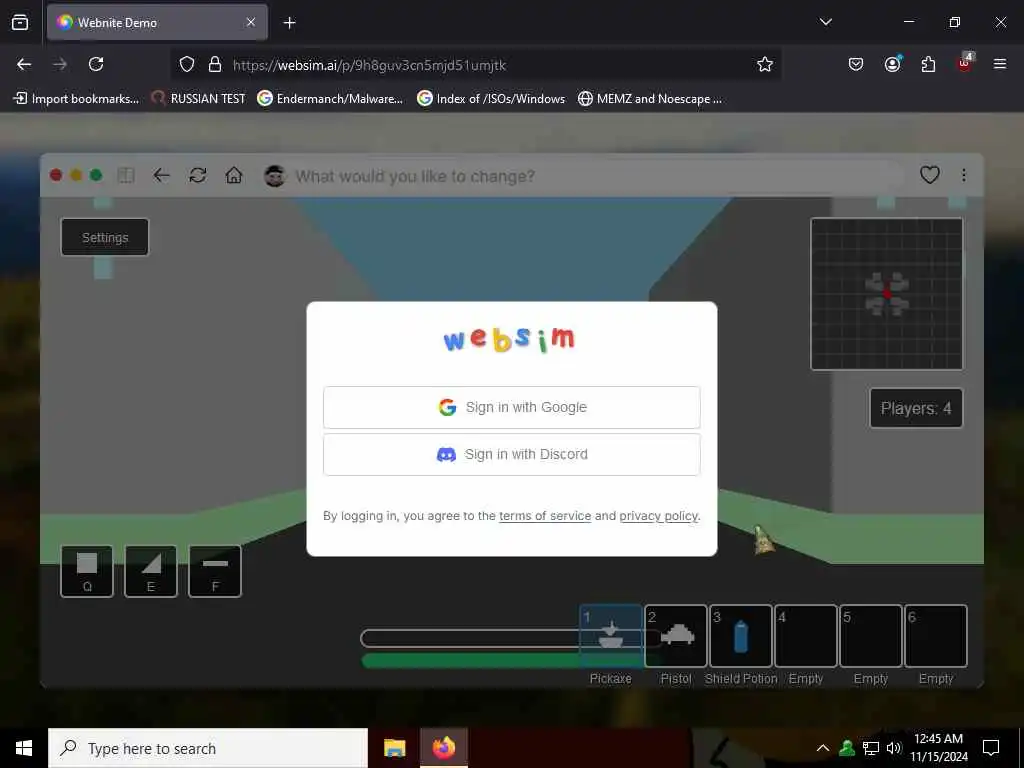This screenshot has height=768, width=1024.
Task: Click the green health bar
Action: [x=470, y=661]
